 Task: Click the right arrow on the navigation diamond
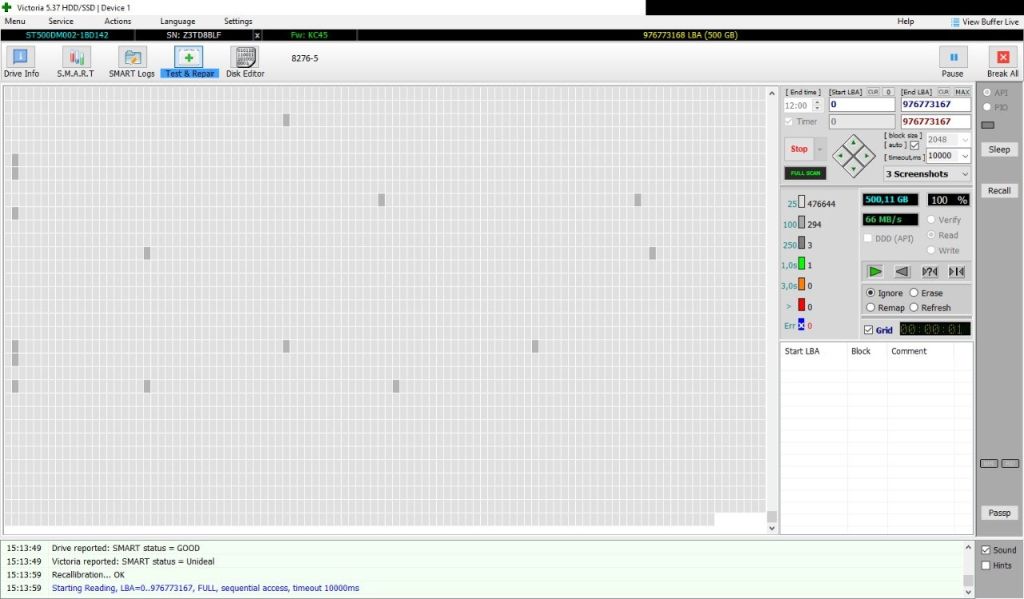click(x=867, y=156)
